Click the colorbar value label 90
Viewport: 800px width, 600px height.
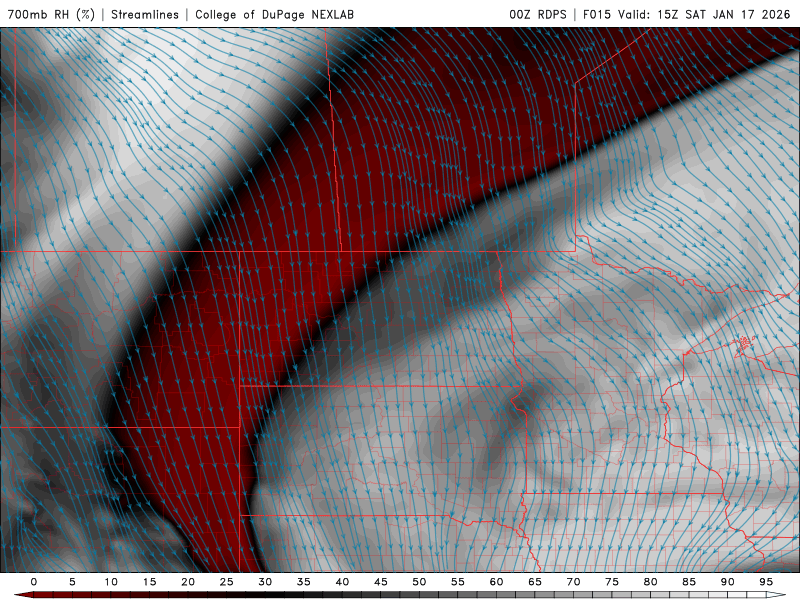pyautogui.click(x=727, y=582)
